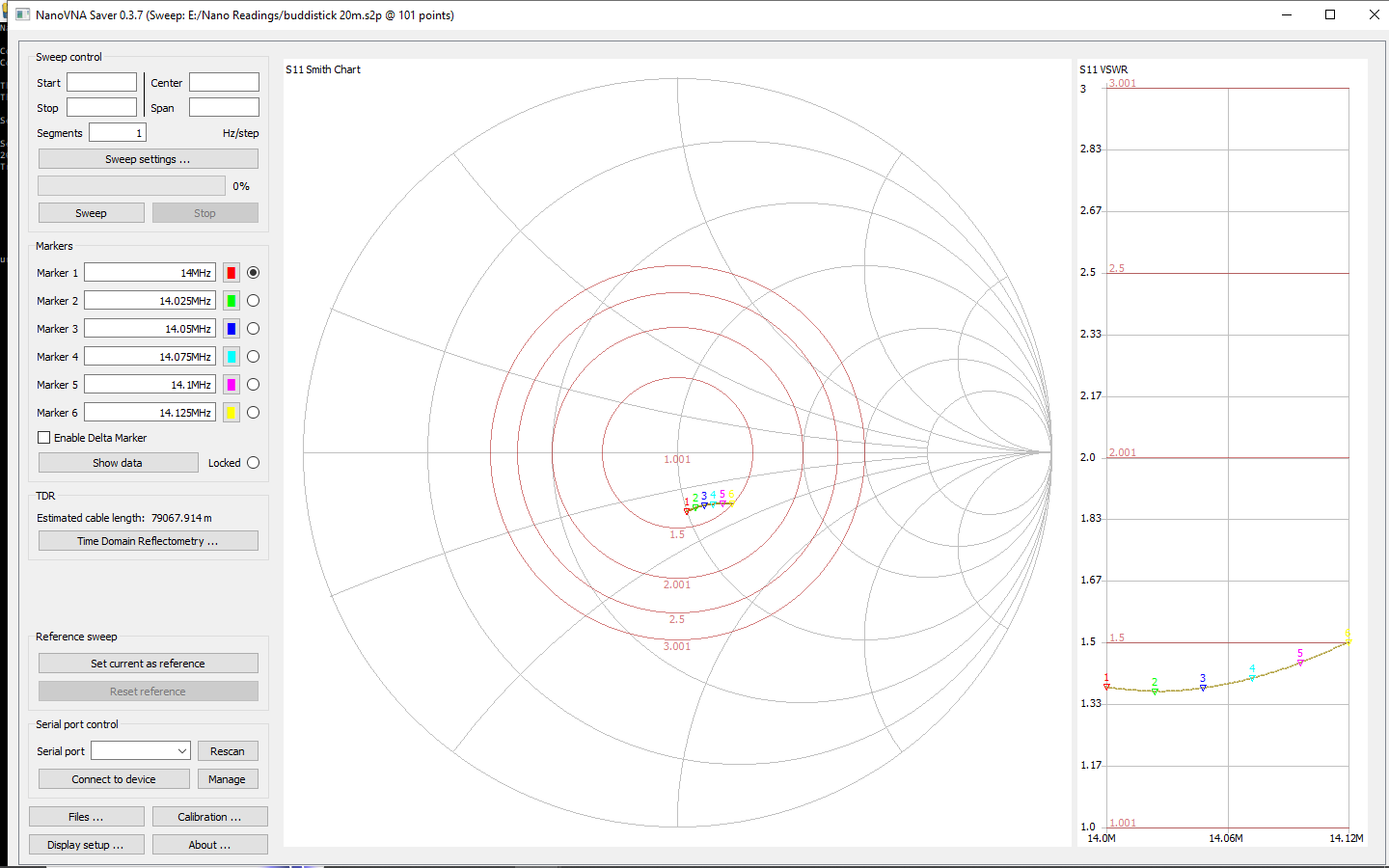Click marker 4 on the VSWR chart

[1252, 677]
